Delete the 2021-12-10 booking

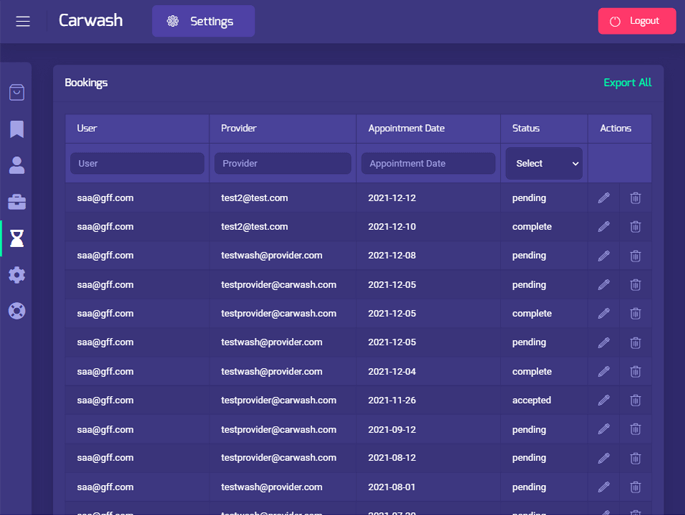635,227
